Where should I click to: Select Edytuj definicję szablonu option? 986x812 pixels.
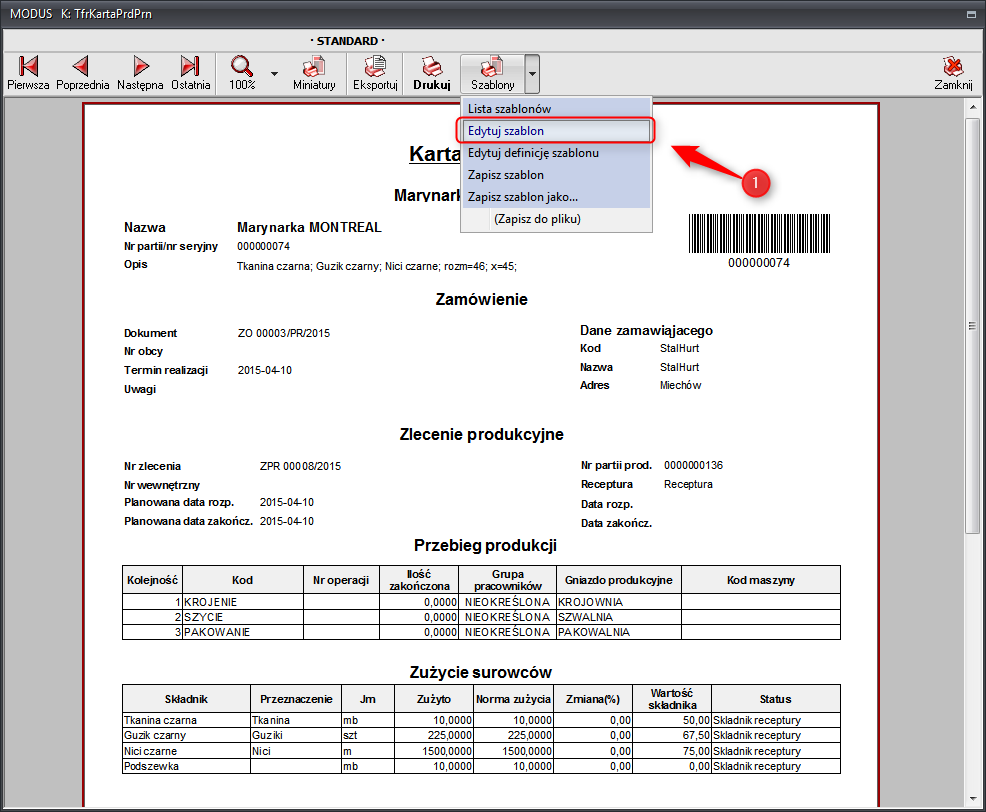tap(533, 153)
